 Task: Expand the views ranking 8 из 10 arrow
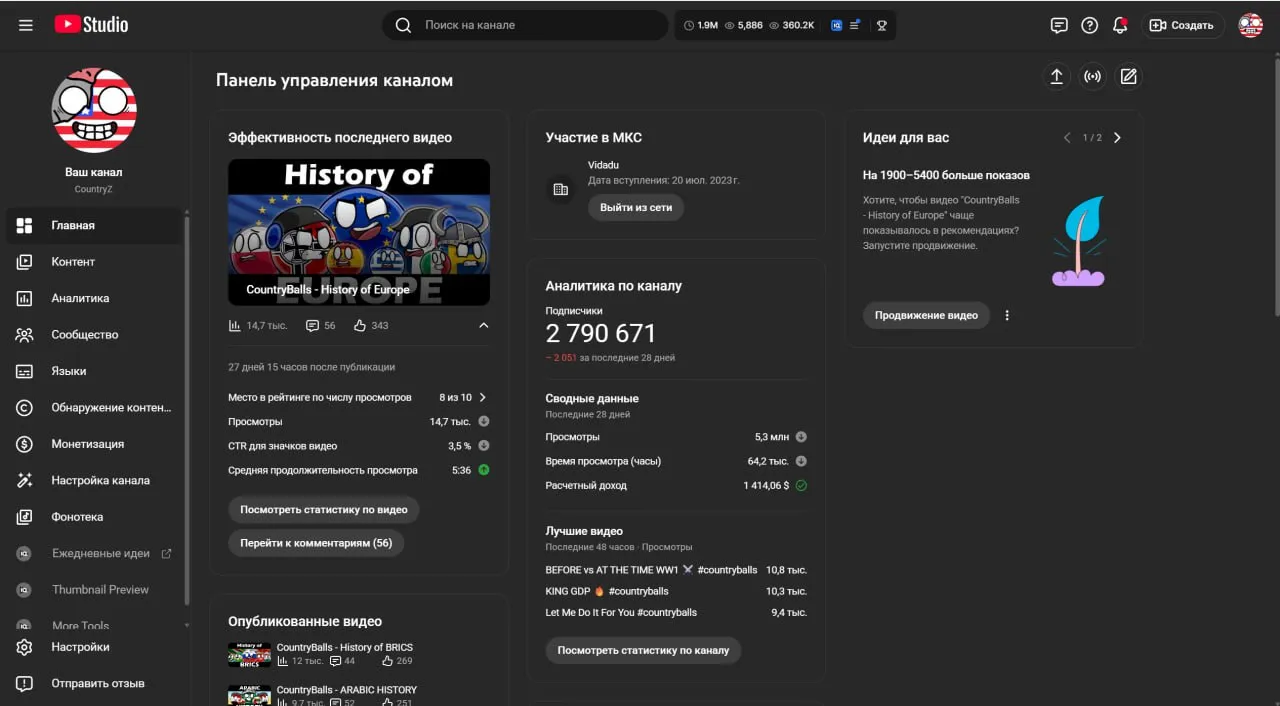pos(483,397)
